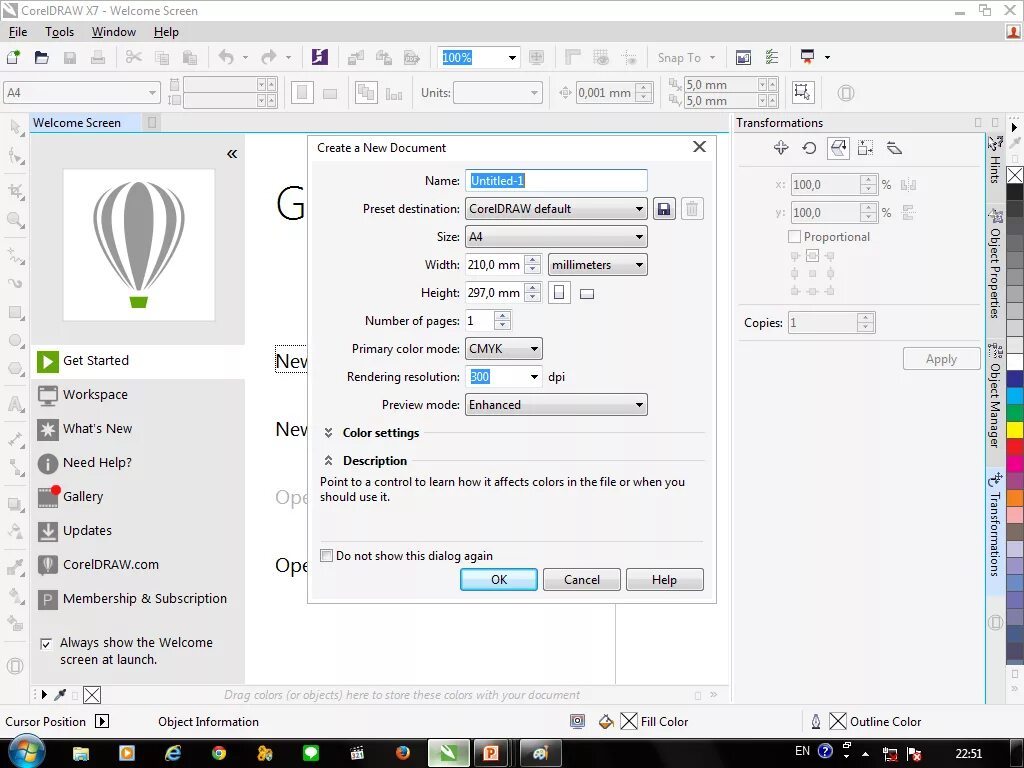Select portrait orientation icon in dialog

[x=559, y=293]
